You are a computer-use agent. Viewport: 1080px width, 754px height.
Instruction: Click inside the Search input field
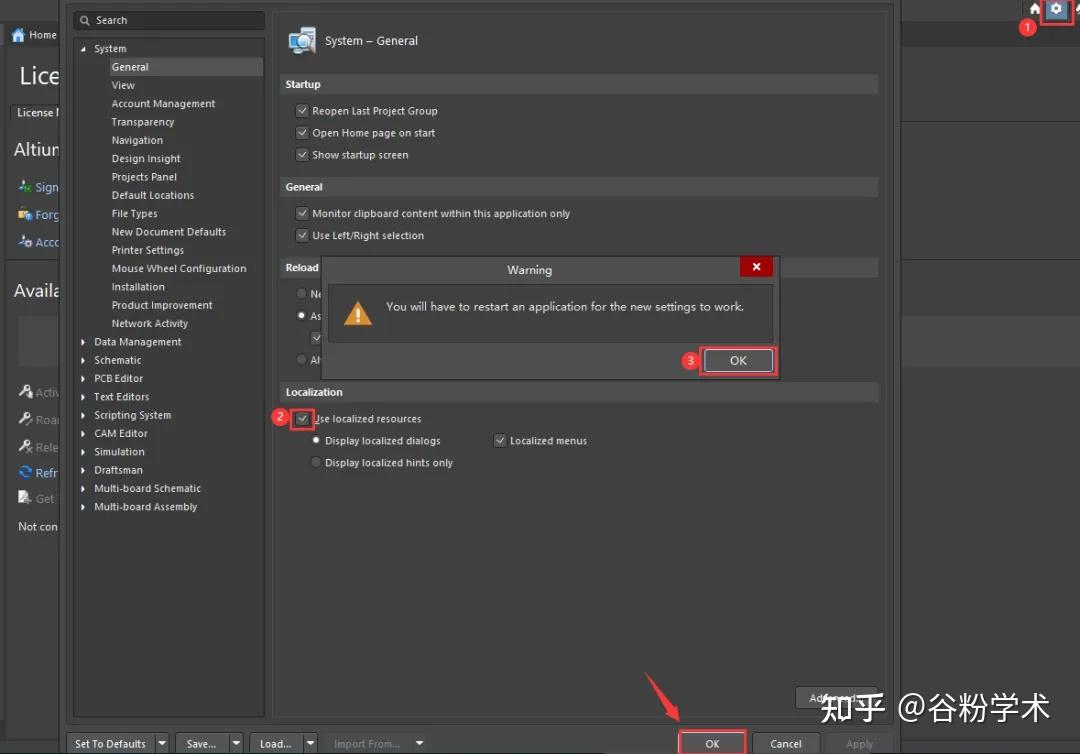tap(170, 20)
